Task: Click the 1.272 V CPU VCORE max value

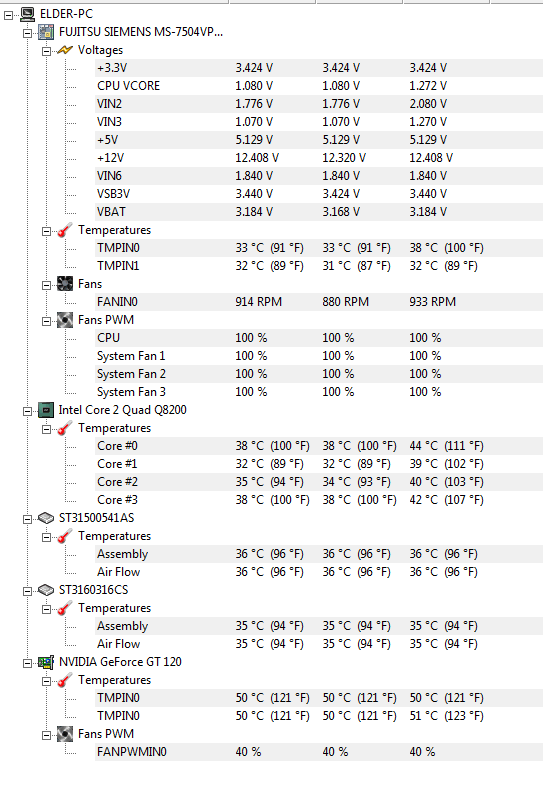Action: click(x=428, y=86)
